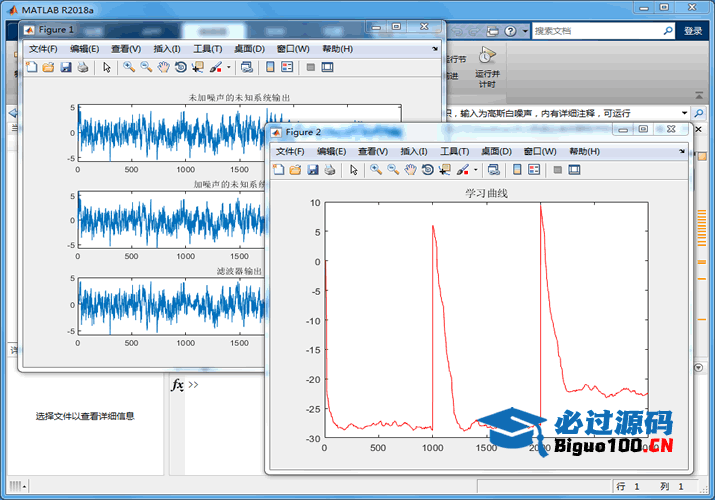Insert Legend icon in Figure 1 toolbar
This screenshot has width=715, height=500.
click(287, 67)
